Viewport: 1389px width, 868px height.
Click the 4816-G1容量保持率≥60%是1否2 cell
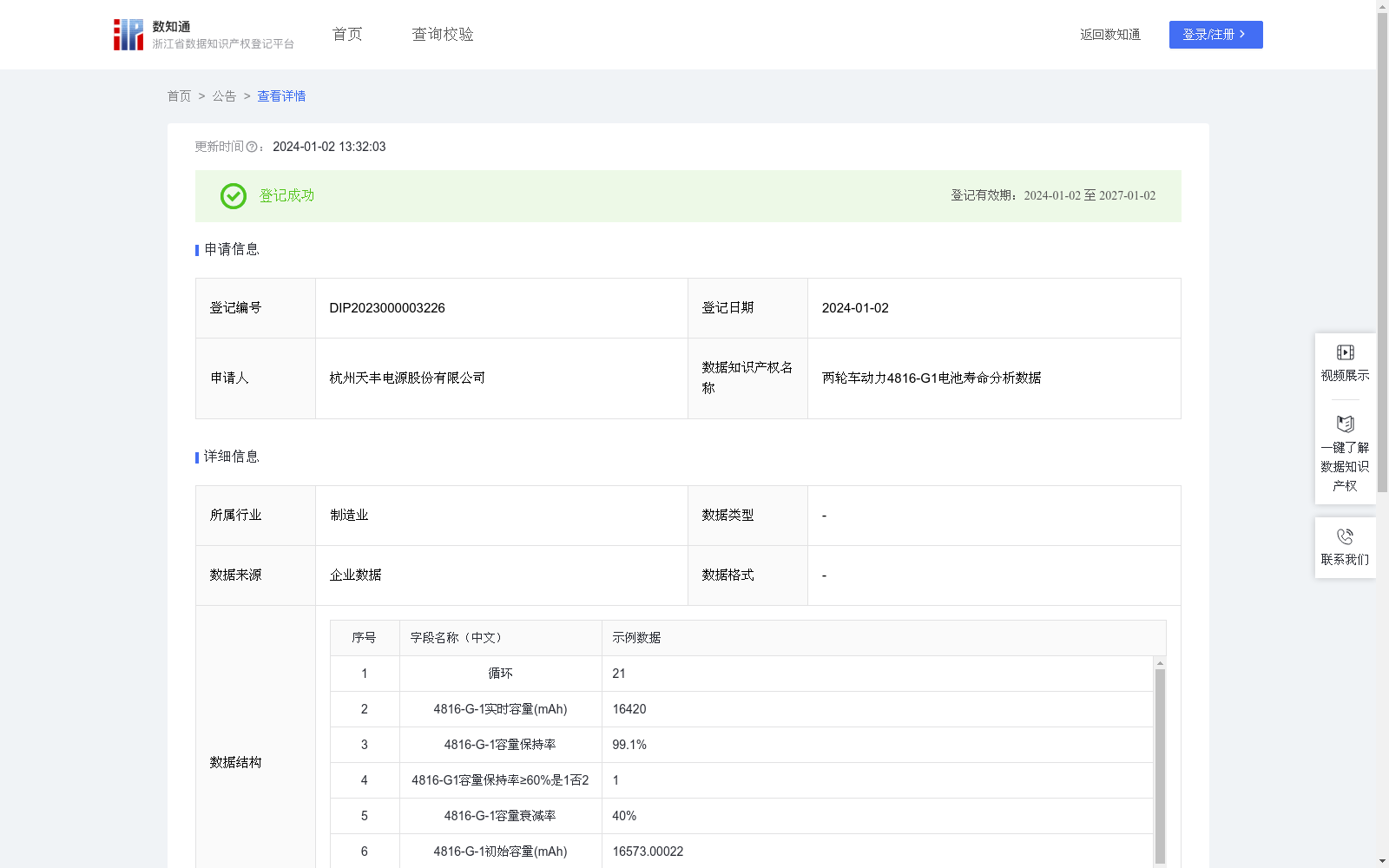tap(501, 780)
